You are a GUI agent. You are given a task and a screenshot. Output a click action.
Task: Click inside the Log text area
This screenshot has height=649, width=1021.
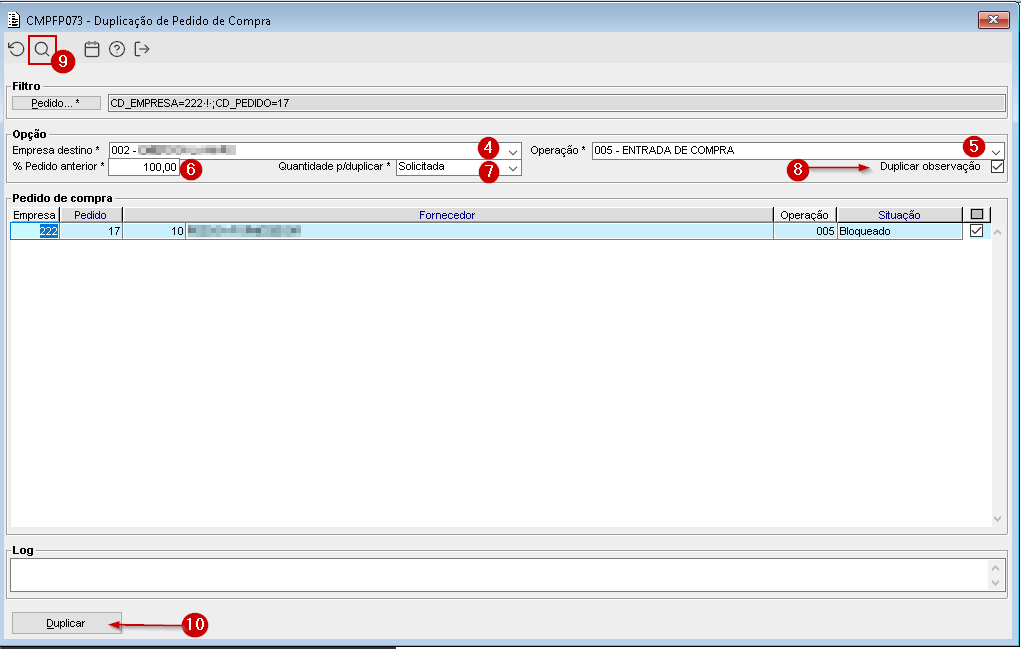[x=499, y=575]
